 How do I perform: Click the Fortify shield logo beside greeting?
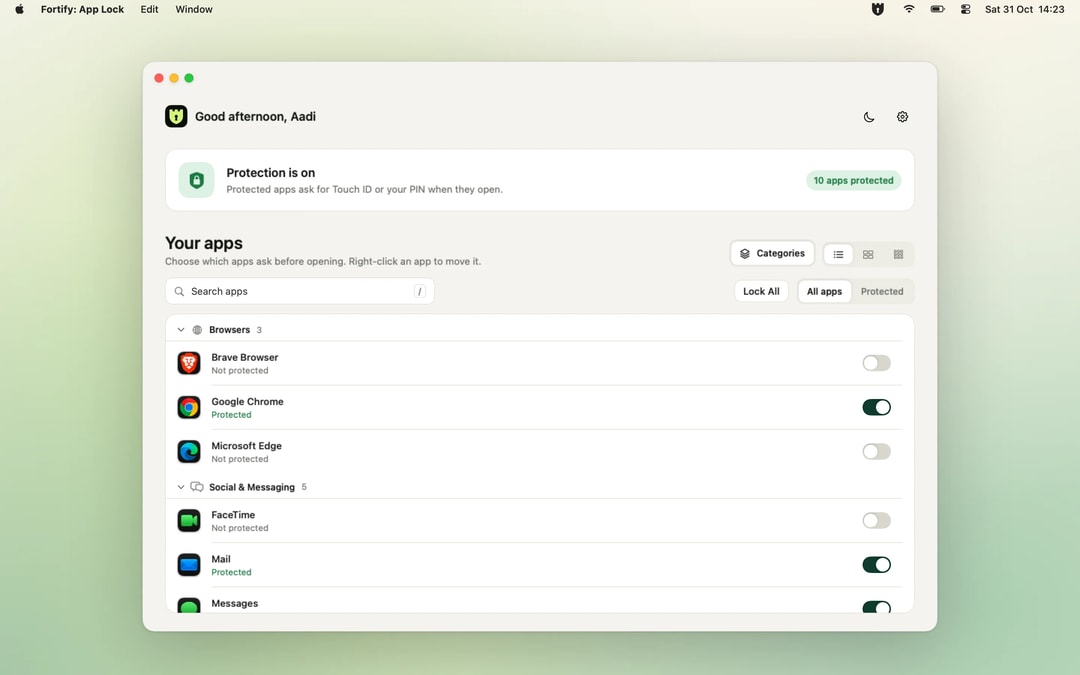(176, 116)
